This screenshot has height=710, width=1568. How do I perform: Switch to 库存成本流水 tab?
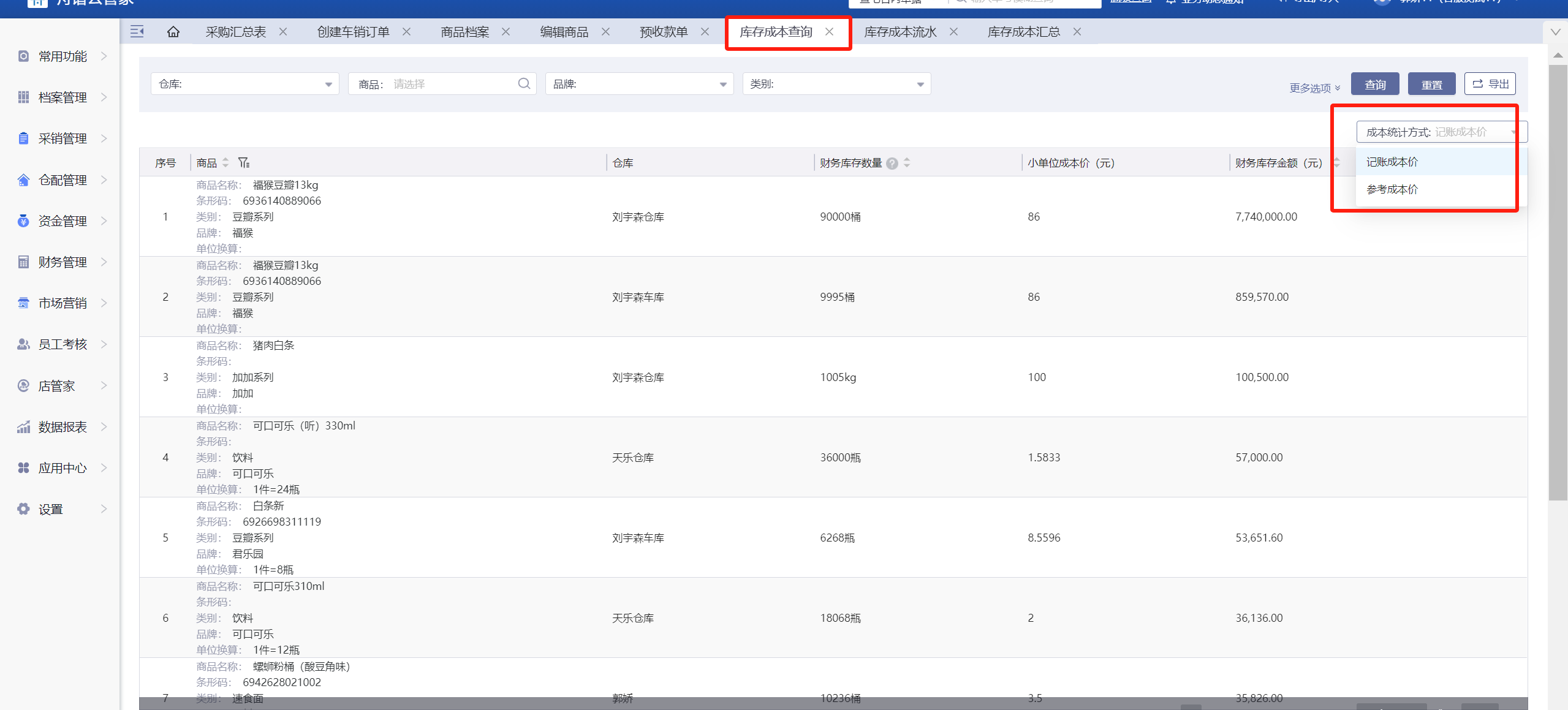click(900, 32)
